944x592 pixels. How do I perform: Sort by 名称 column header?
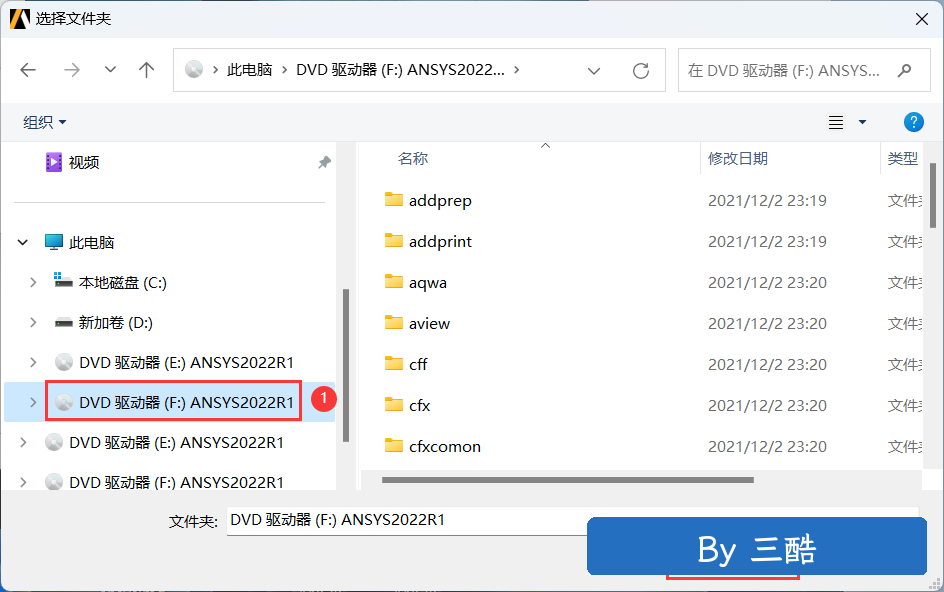click(x=413, y=158)
